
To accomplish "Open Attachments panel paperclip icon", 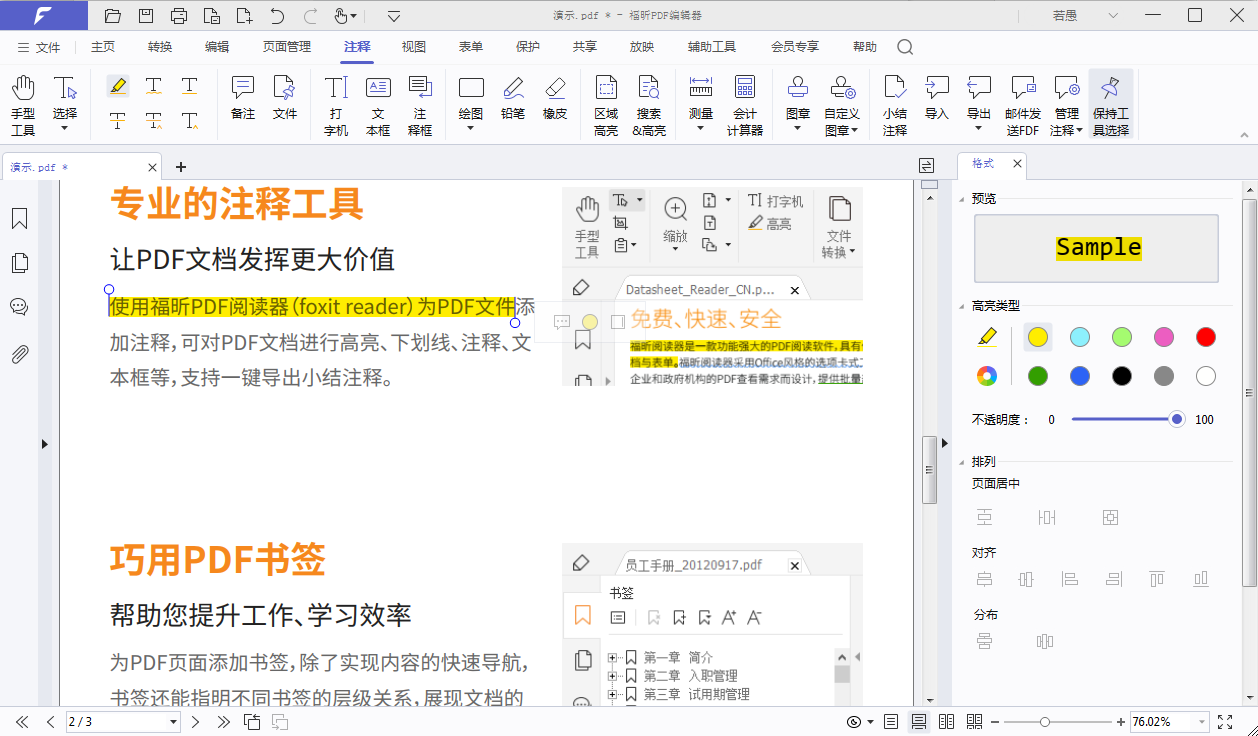I will coord(19,353).
